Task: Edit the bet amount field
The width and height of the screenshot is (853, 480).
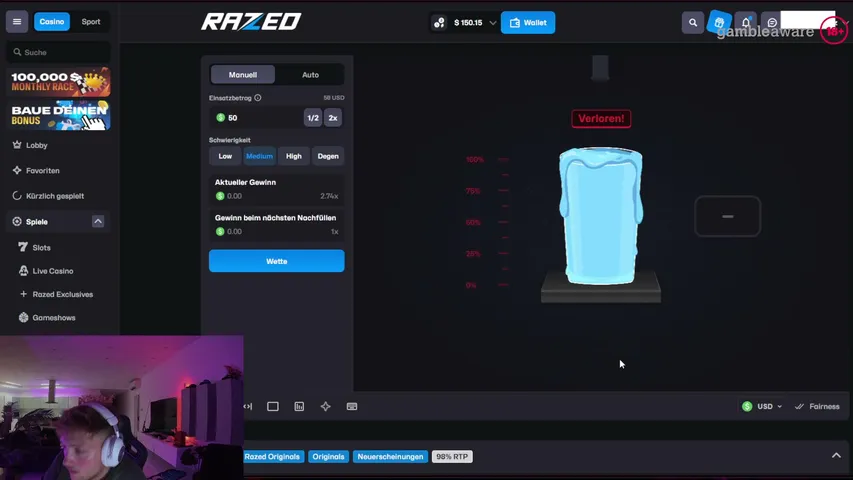Action: point(257,118)
